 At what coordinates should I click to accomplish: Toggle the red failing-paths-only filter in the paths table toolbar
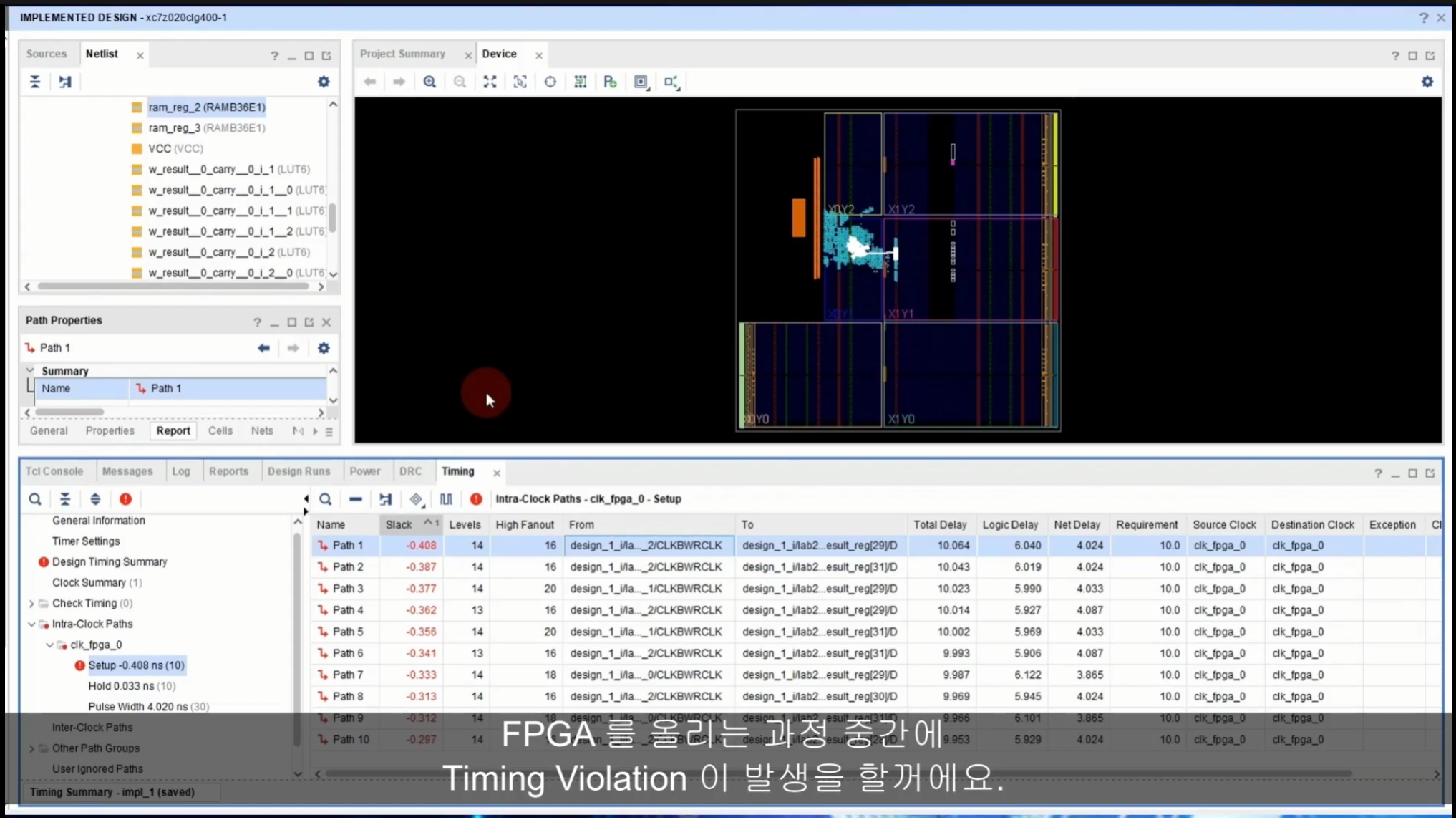pos(476,499)
